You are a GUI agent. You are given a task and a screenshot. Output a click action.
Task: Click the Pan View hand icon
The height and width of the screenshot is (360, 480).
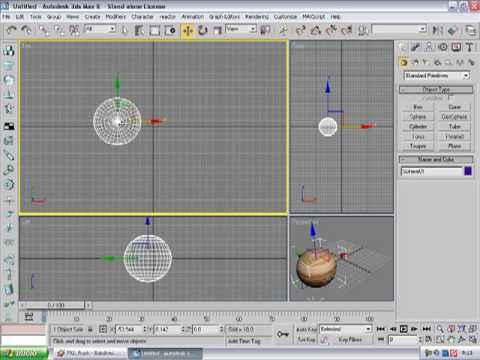coord(451,340)
